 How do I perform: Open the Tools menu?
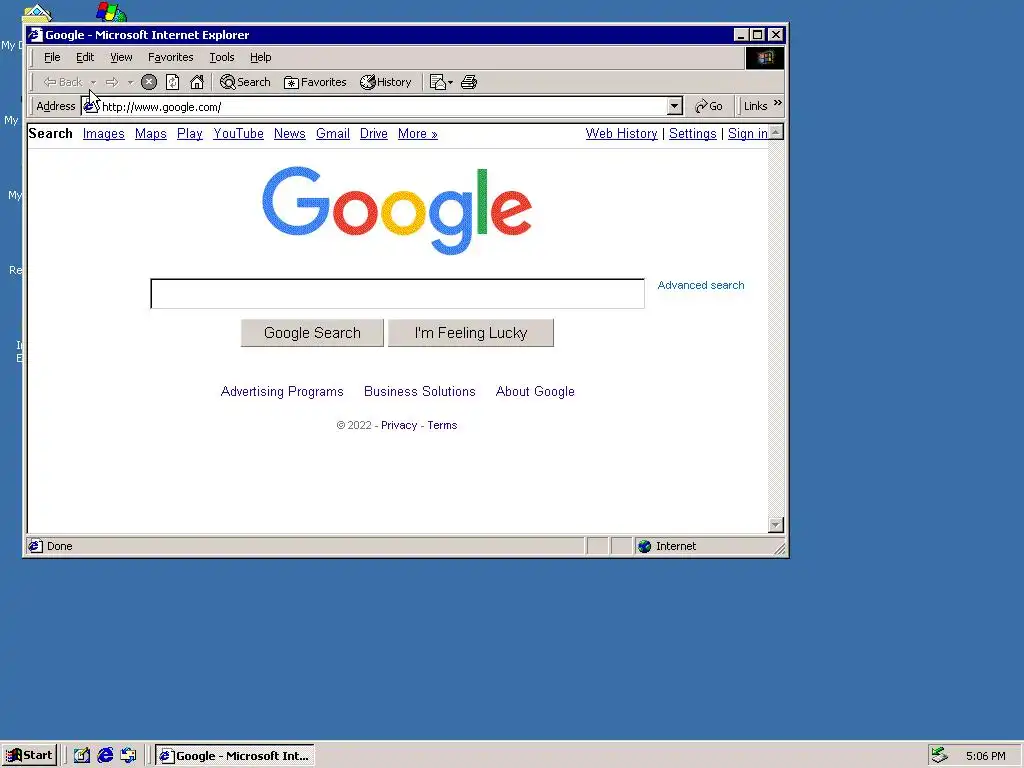tap(221, 57)
